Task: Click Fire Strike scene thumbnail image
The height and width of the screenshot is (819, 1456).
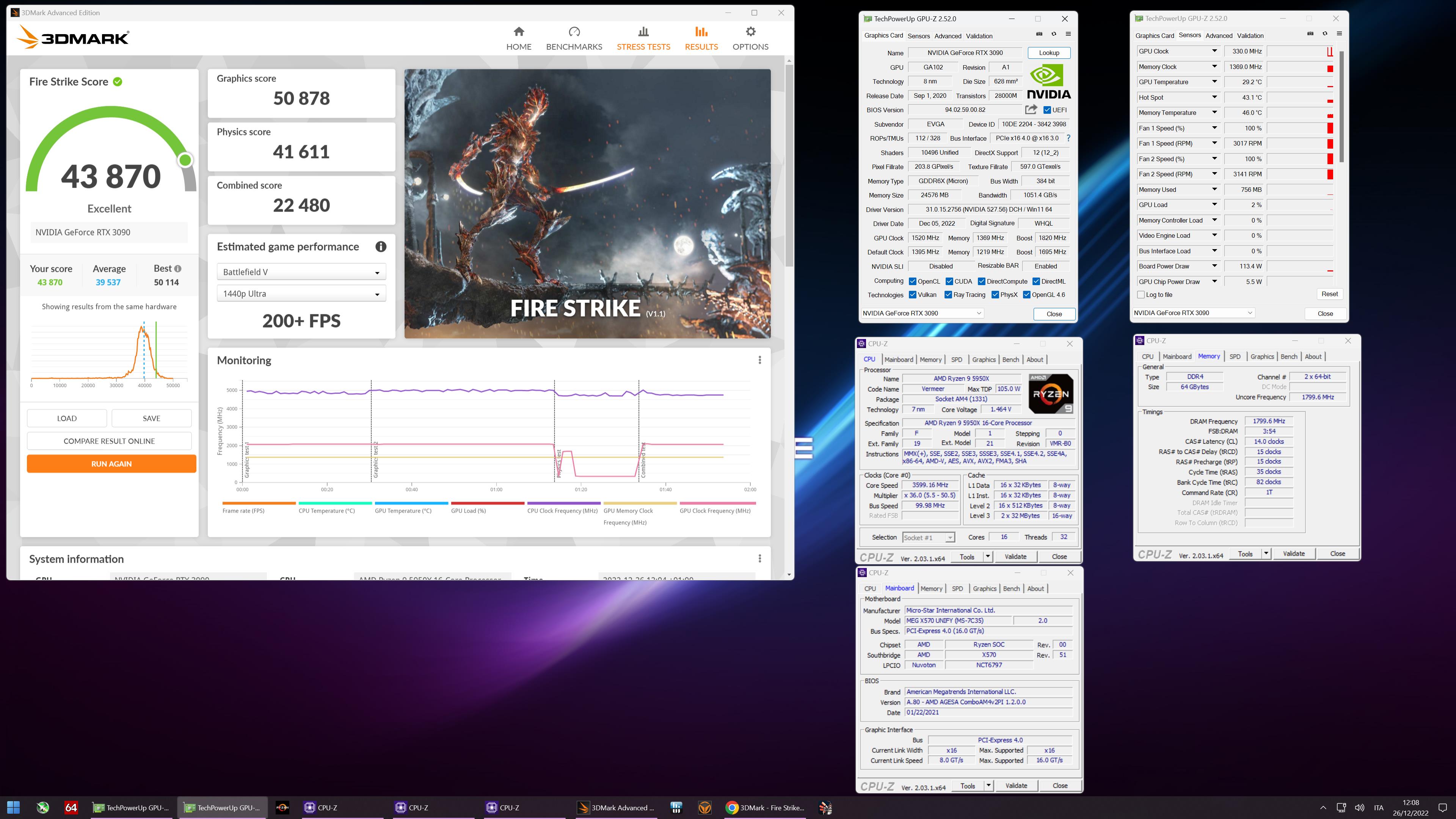Action: [587, 204]
